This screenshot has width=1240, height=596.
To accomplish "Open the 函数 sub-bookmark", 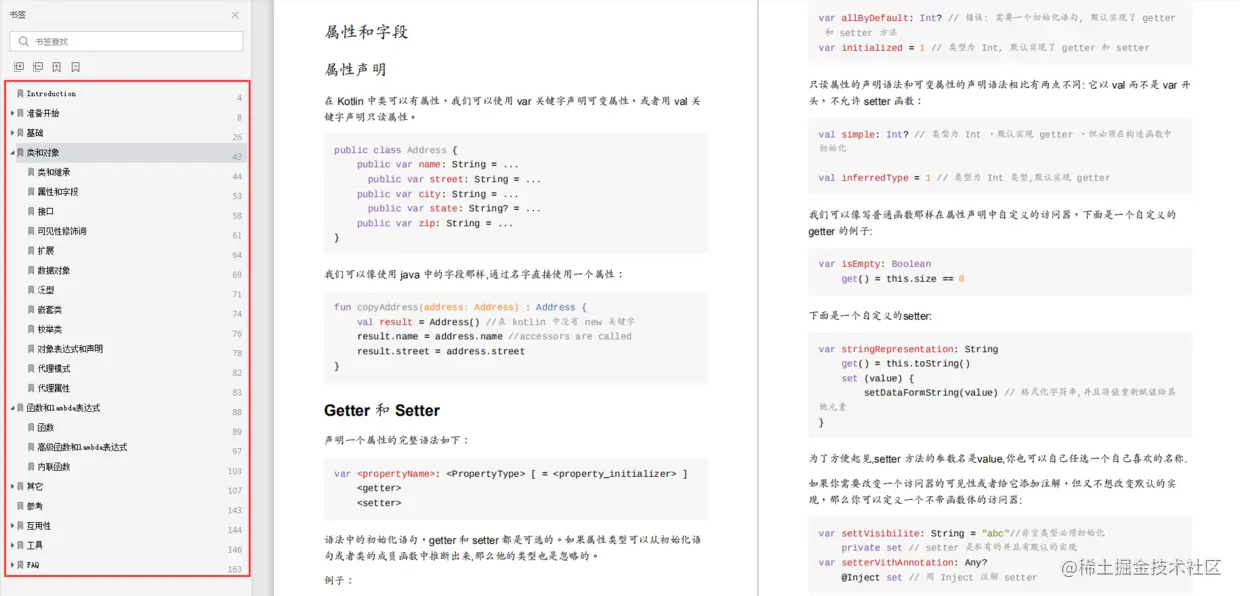I will pos(46,427).
